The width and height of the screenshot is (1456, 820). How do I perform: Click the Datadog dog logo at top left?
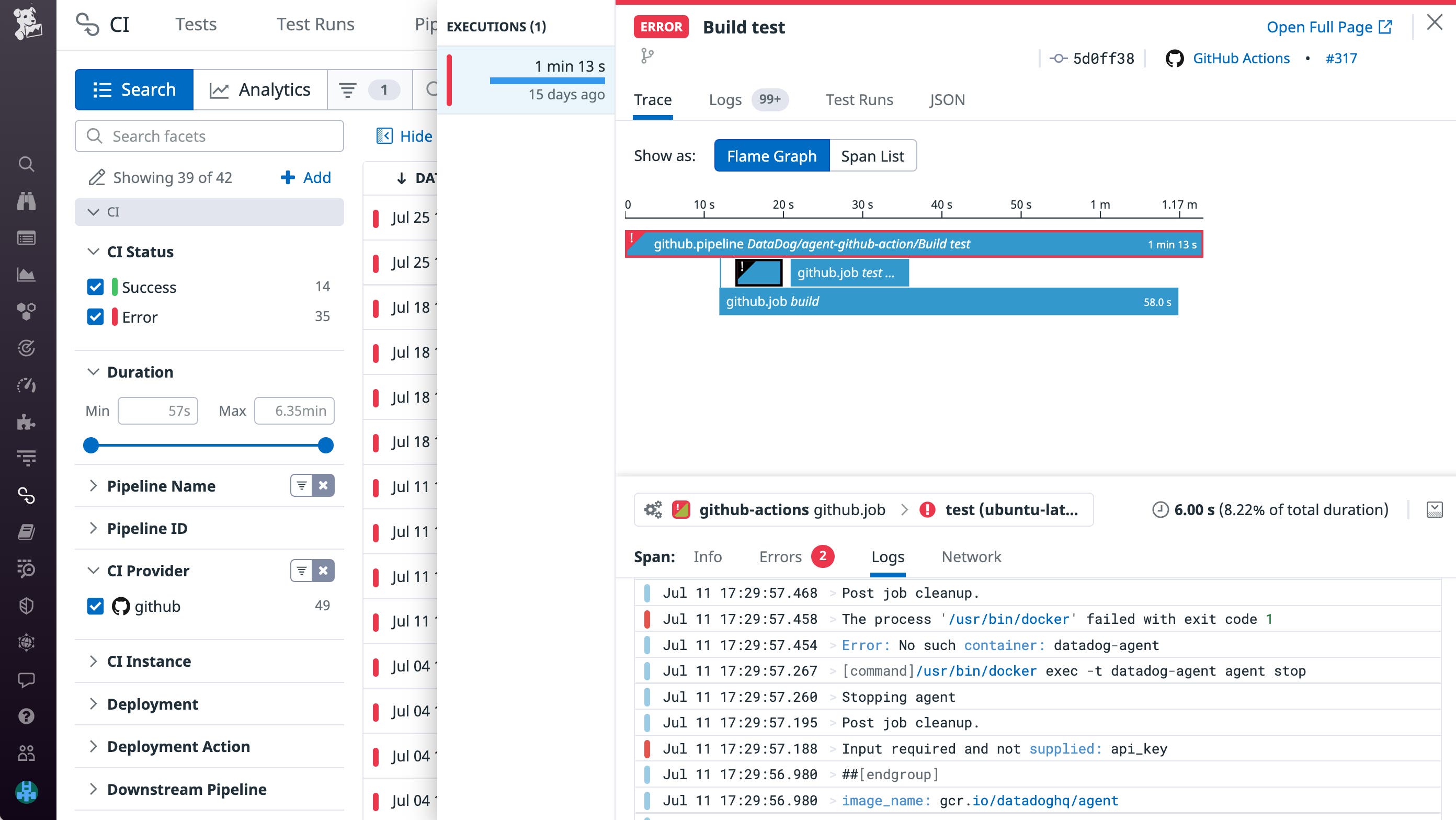28,24
